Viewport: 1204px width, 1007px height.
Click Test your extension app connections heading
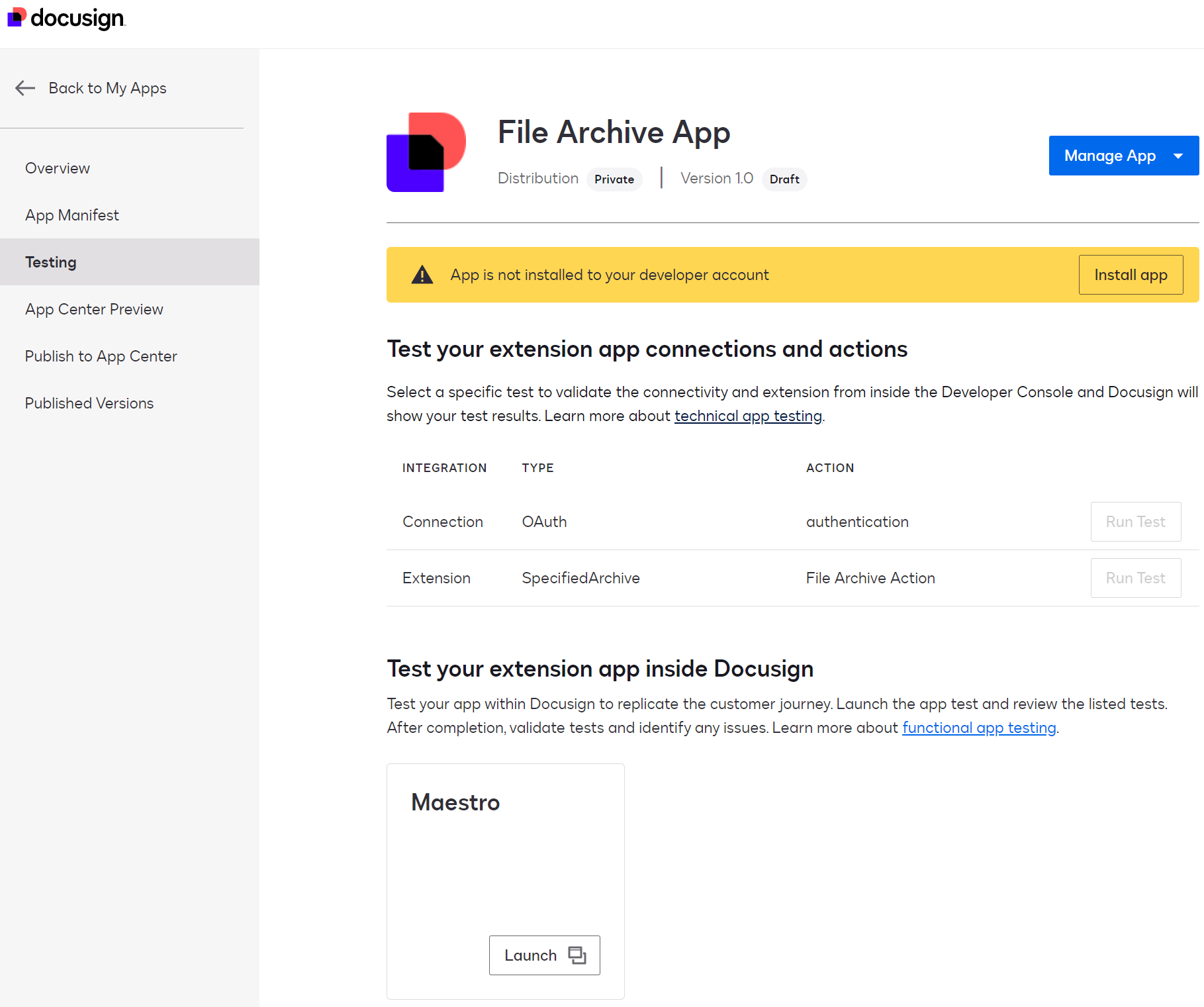tap(647, 349)
